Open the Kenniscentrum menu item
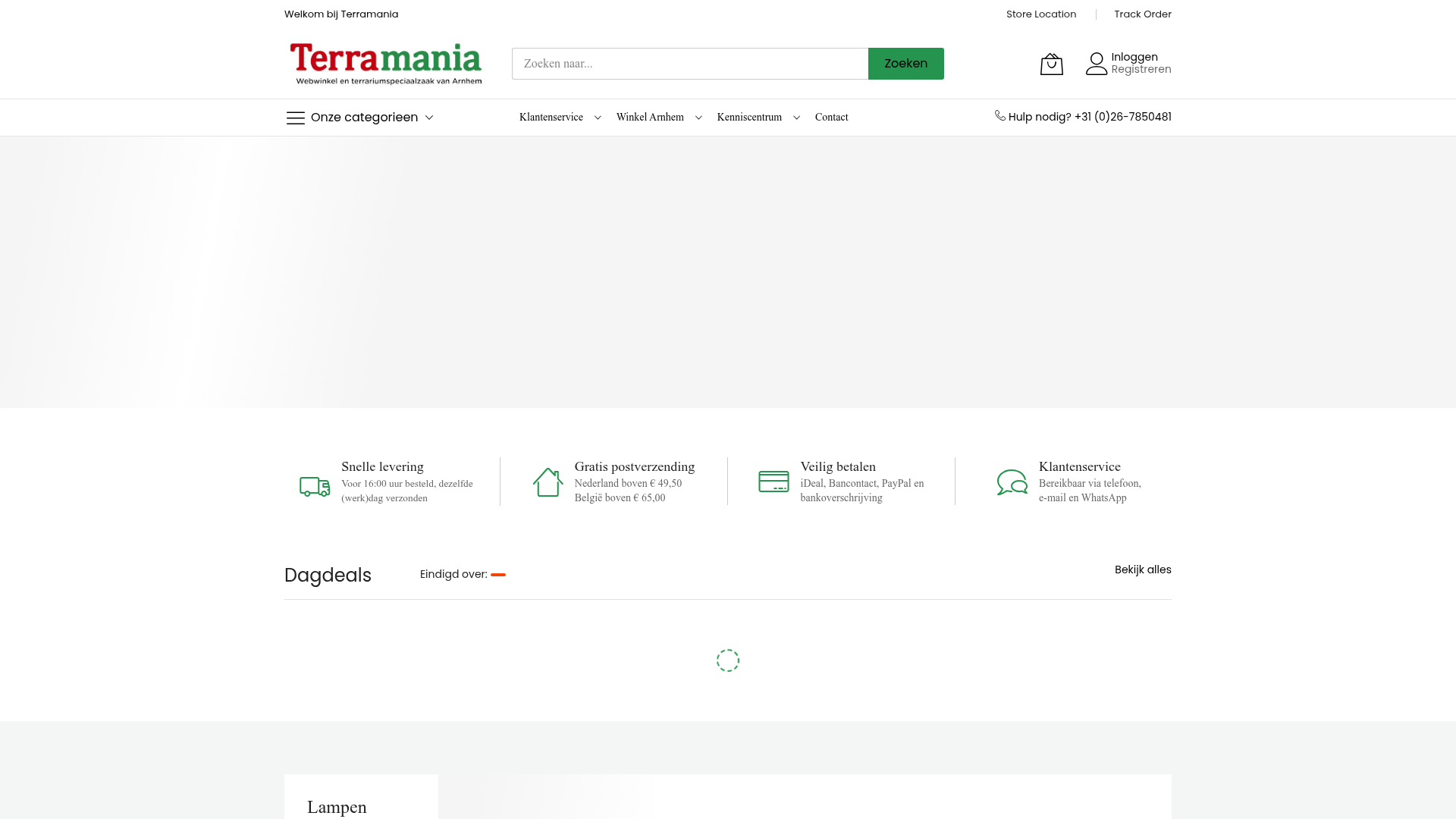The image size is (1456, 819). (x=749, y=117)
